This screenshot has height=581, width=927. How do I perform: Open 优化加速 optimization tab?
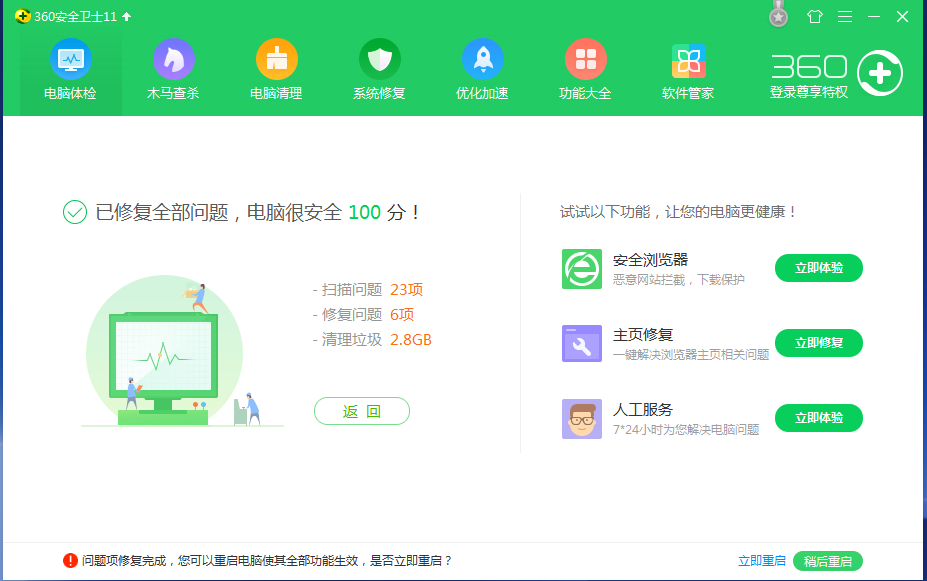coord(482,70)
